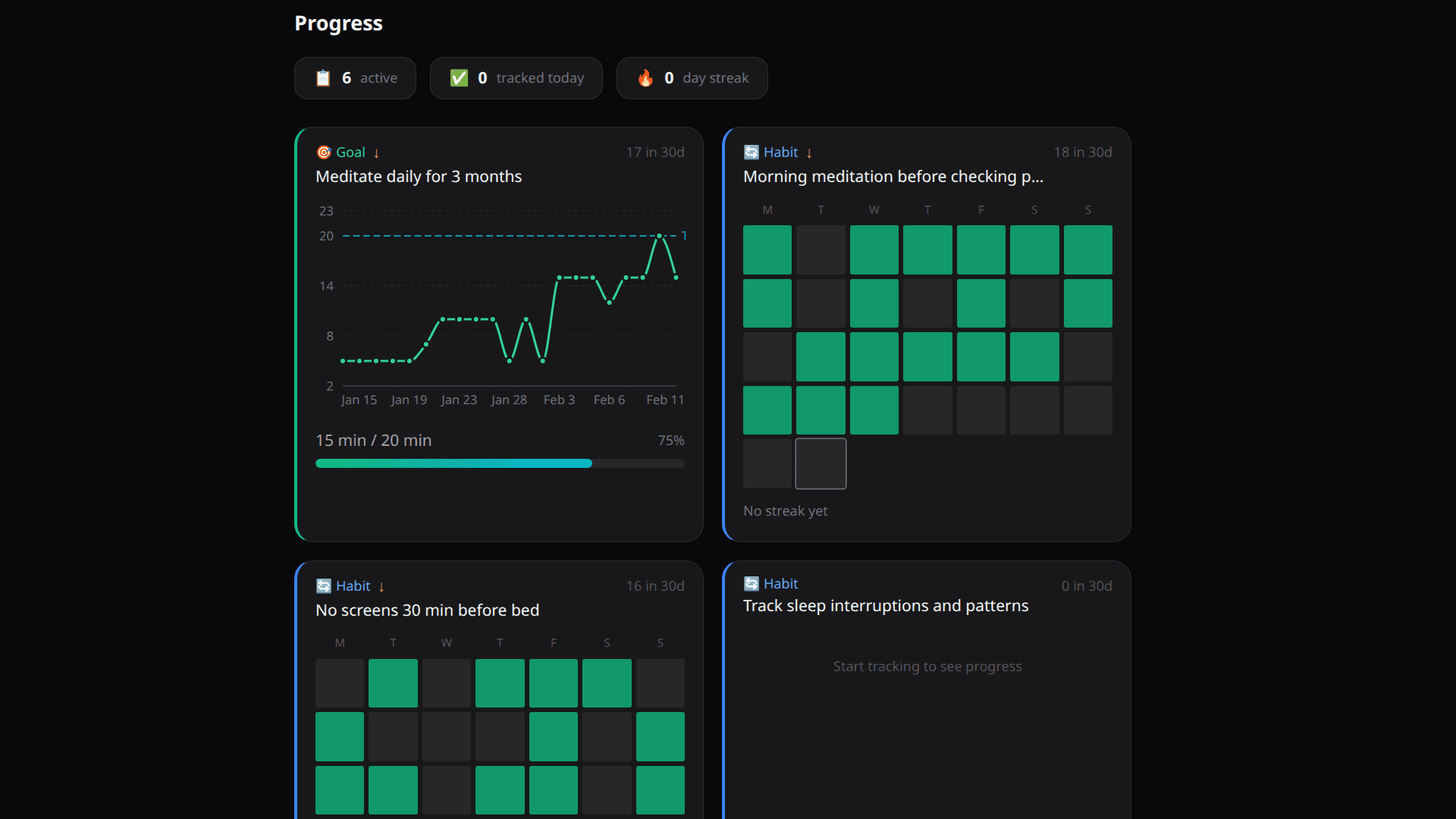This screenshot has height=819, width=1456.
Task: Expand the Meditate daily goal card via down arrow
Action: [x=377, y=152]
